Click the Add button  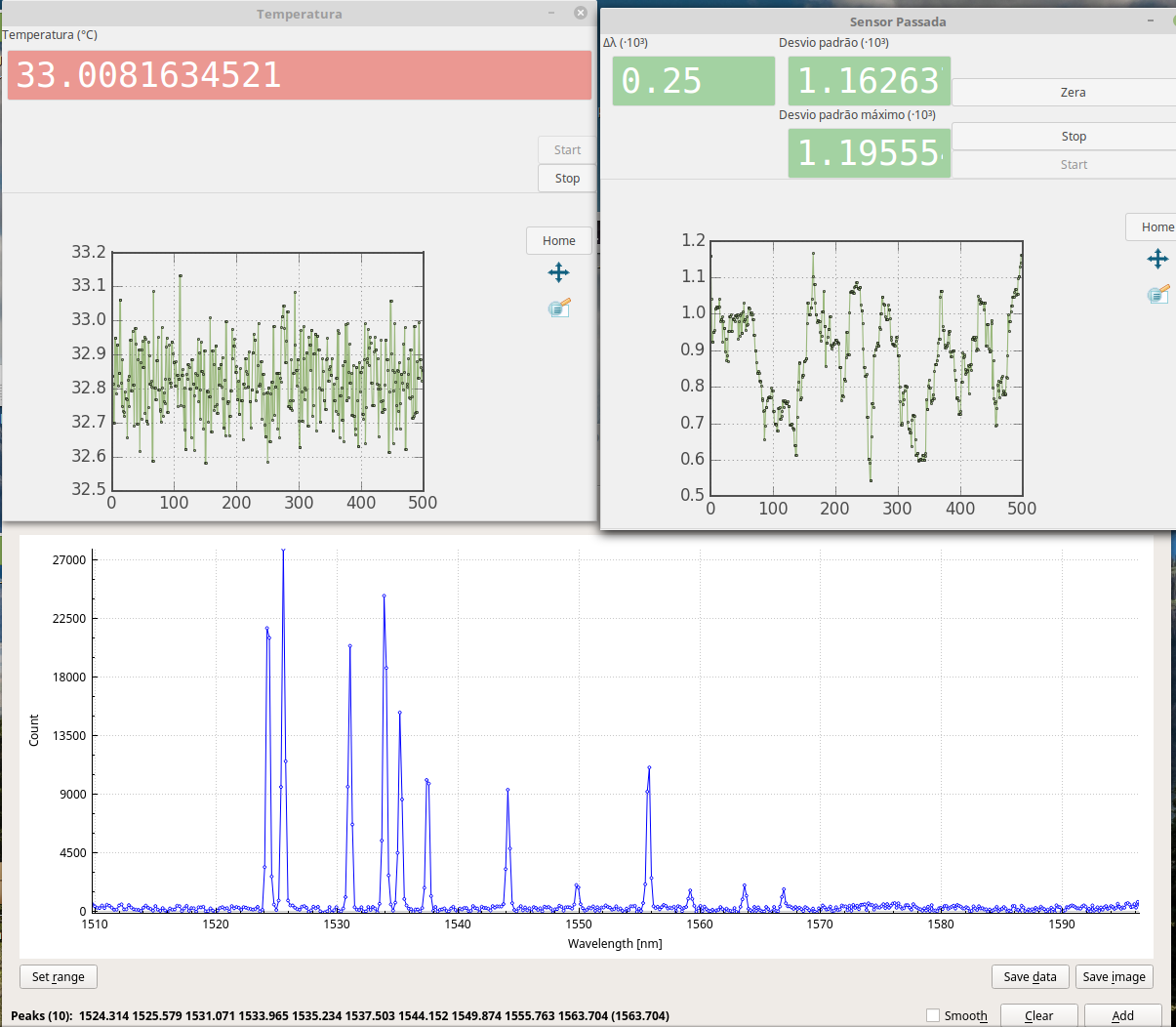click(x=1123, y=1015)
